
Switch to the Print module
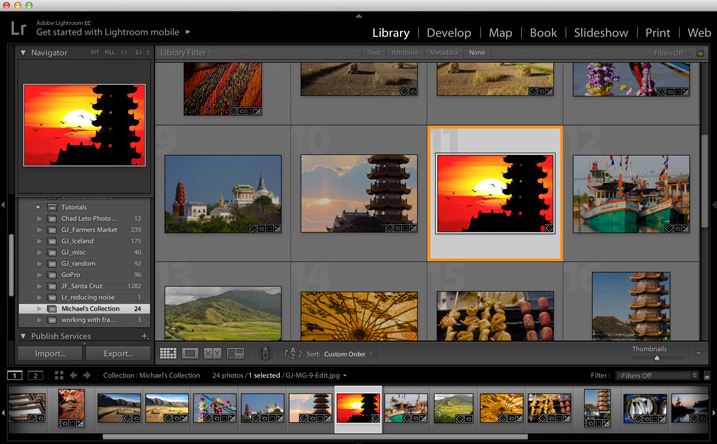point(658,33)
